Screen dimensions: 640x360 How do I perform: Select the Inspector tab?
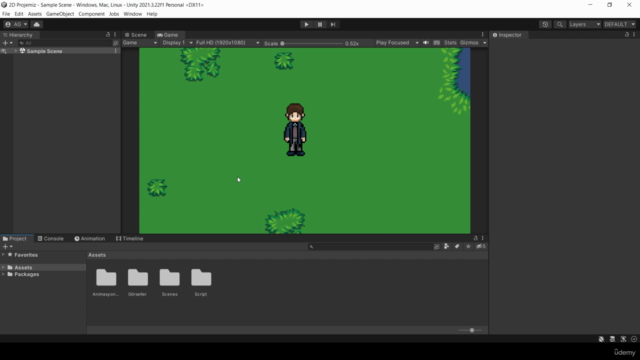507,35
